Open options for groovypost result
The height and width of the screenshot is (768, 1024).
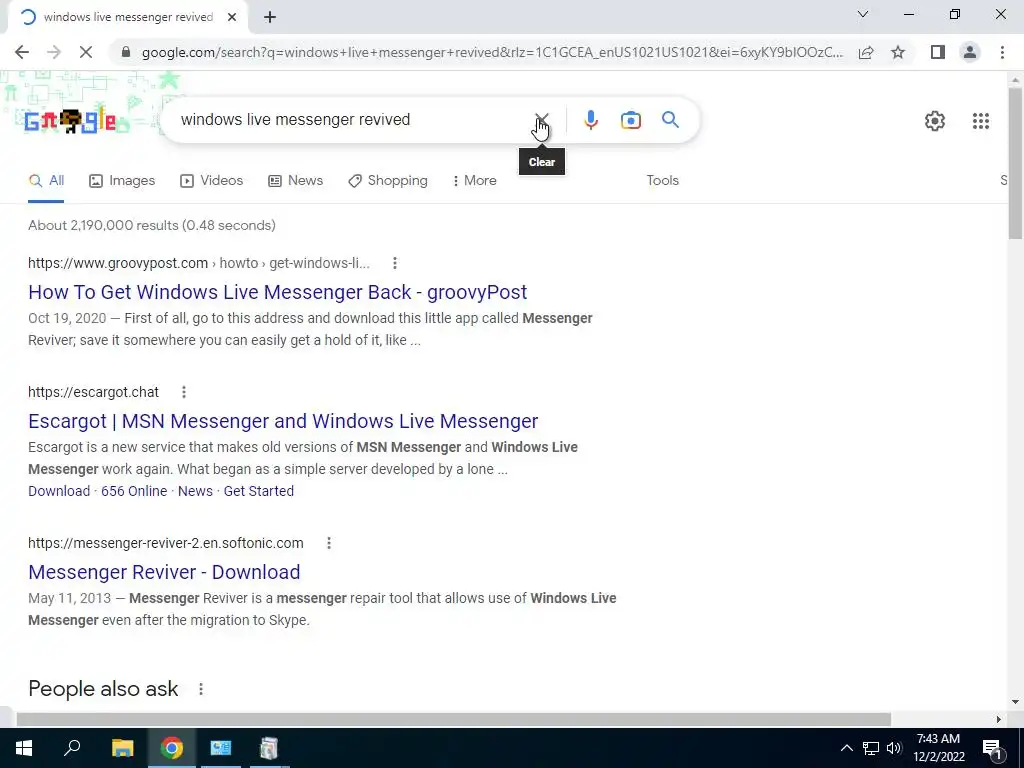click(x=394, y=263)
